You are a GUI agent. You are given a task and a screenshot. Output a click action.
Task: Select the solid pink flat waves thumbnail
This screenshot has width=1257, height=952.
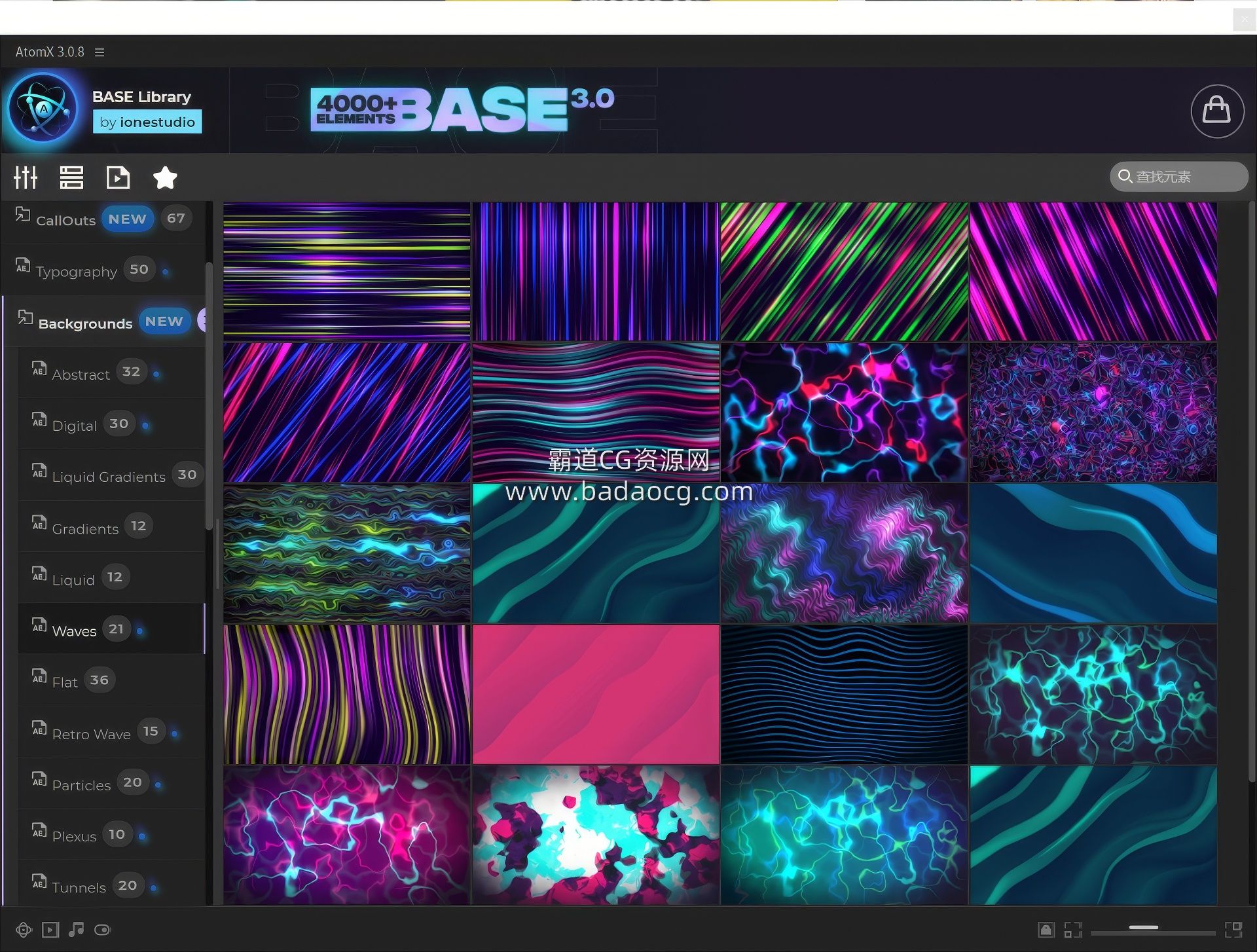[x=596, y=695]
